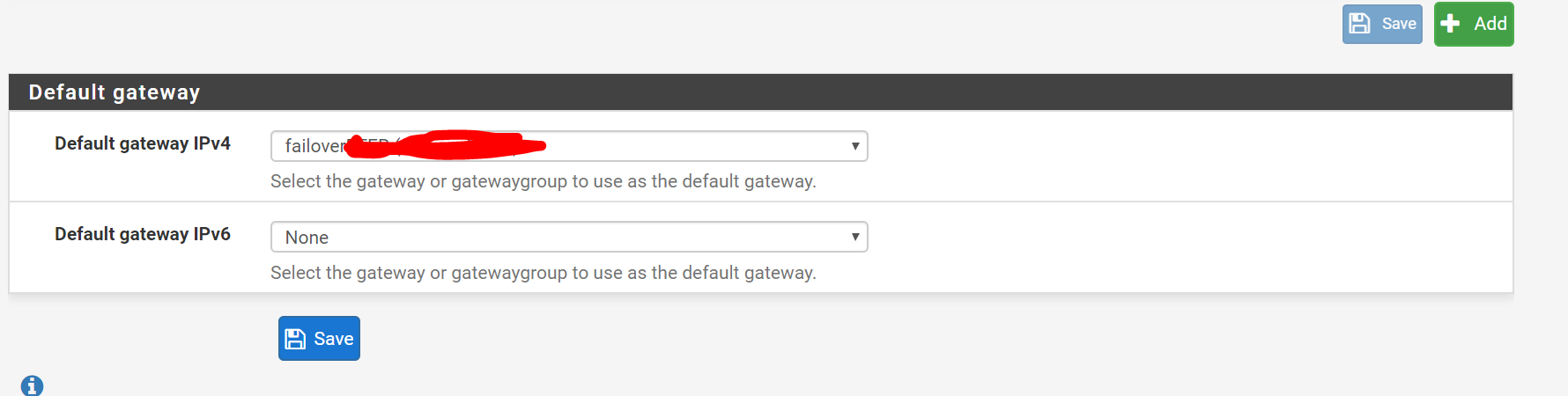This screenshot has height=396, width=1568.
Task: Save default gateway settings with blue Save button
Action: (319, 338)
